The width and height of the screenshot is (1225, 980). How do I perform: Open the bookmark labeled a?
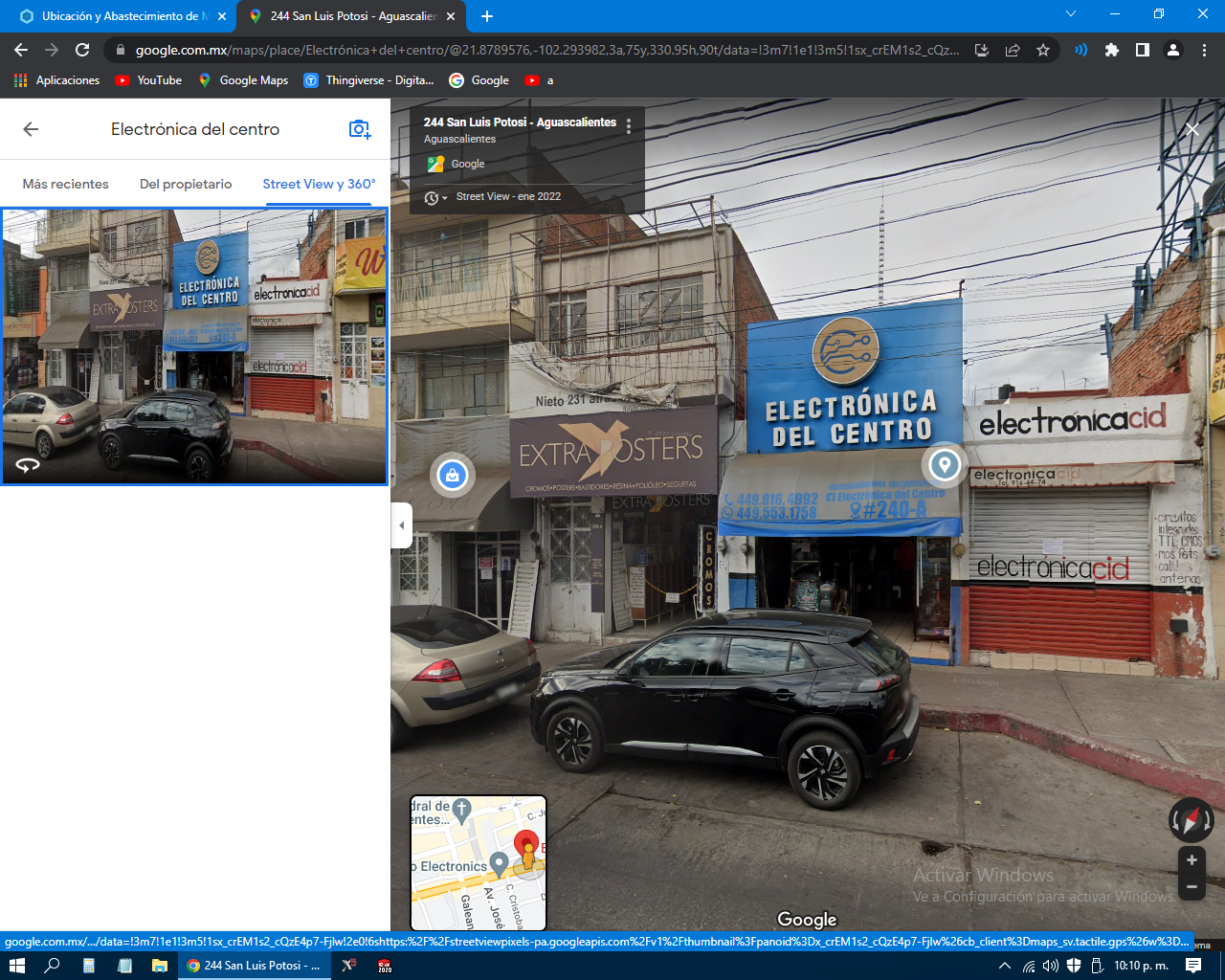click(x=540, y=80)
